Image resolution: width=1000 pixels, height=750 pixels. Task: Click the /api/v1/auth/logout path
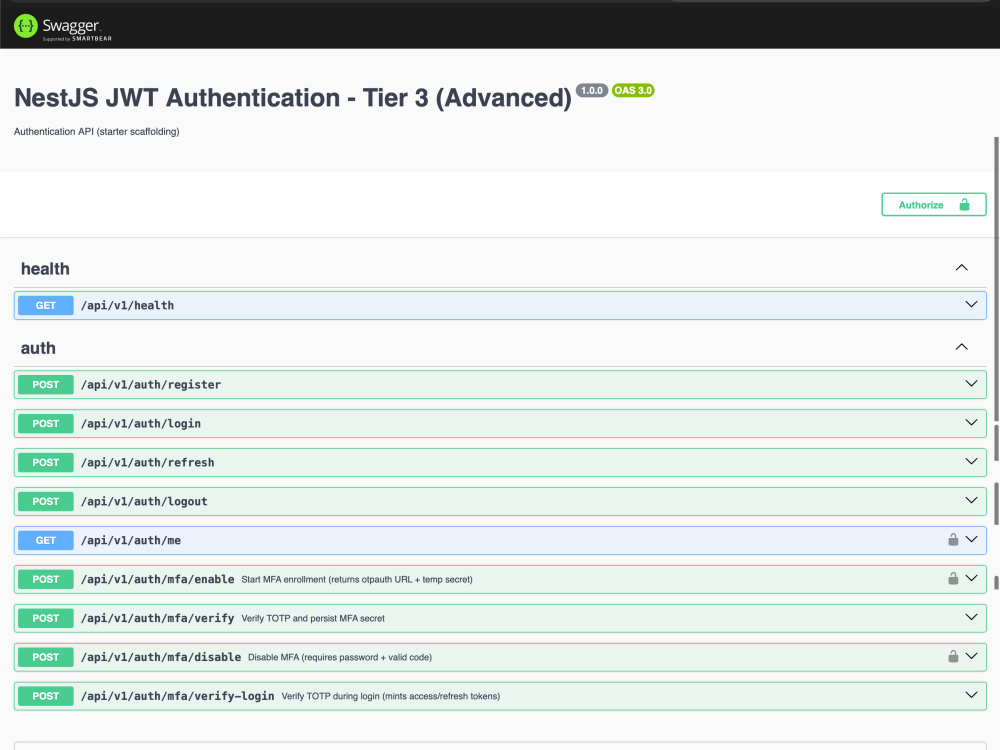click(144, 501)
